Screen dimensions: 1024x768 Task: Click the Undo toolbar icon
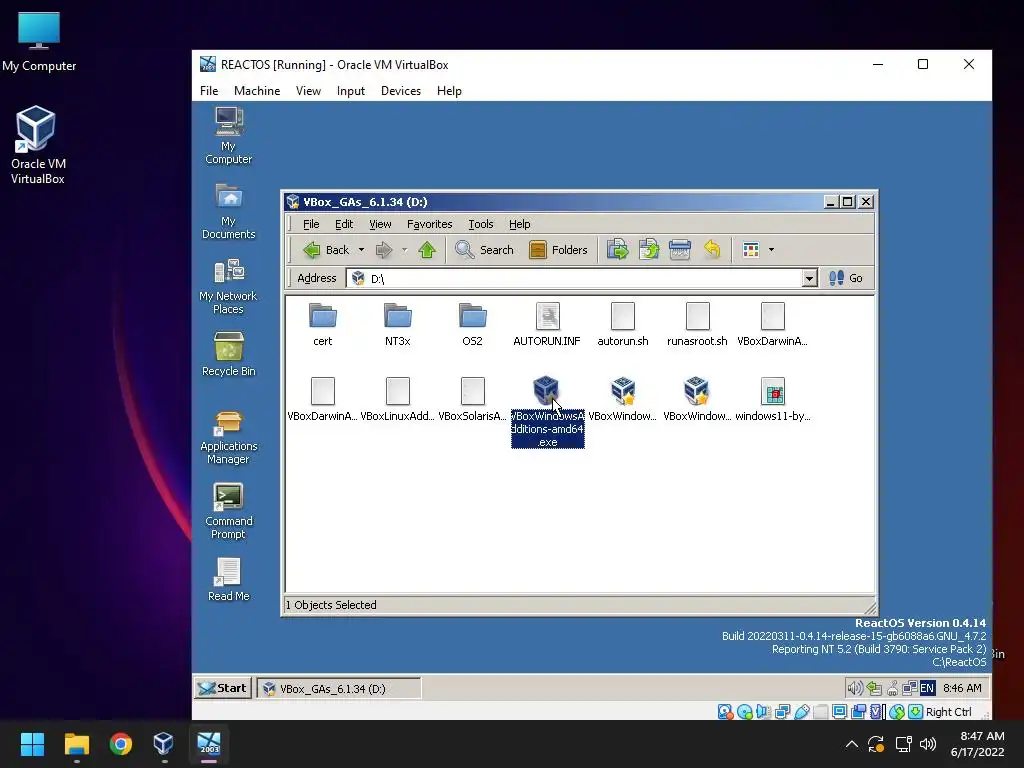pyautogui.click(x=712, y=249)
